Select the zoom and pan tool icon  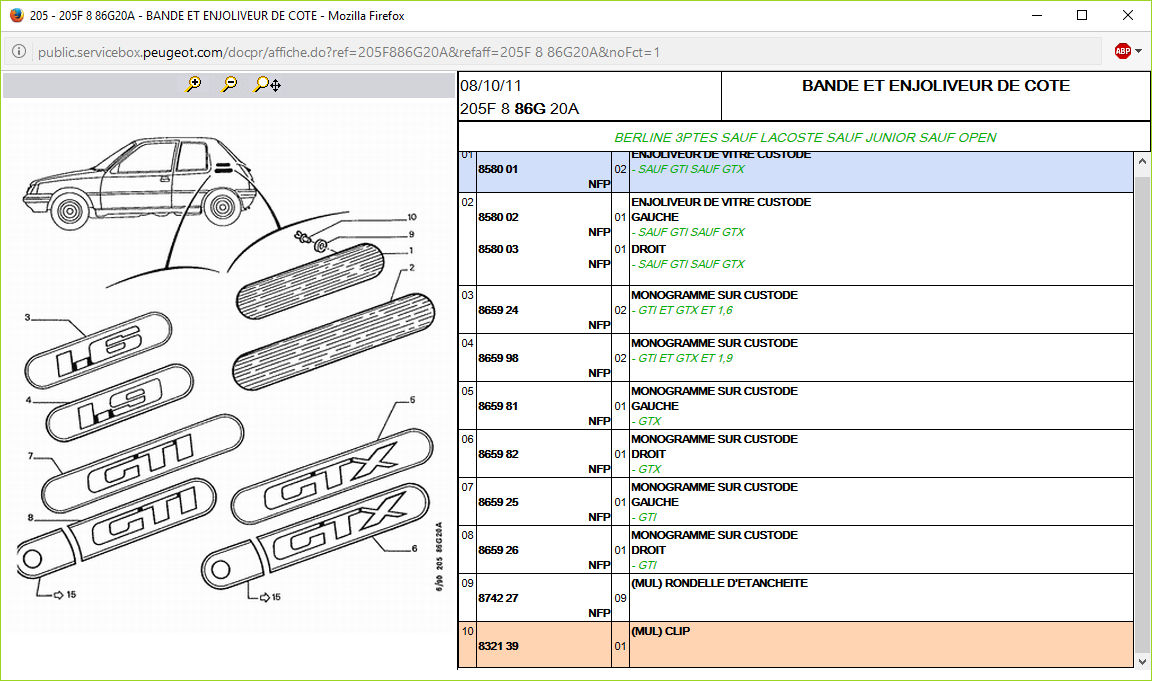click(267, 85)
